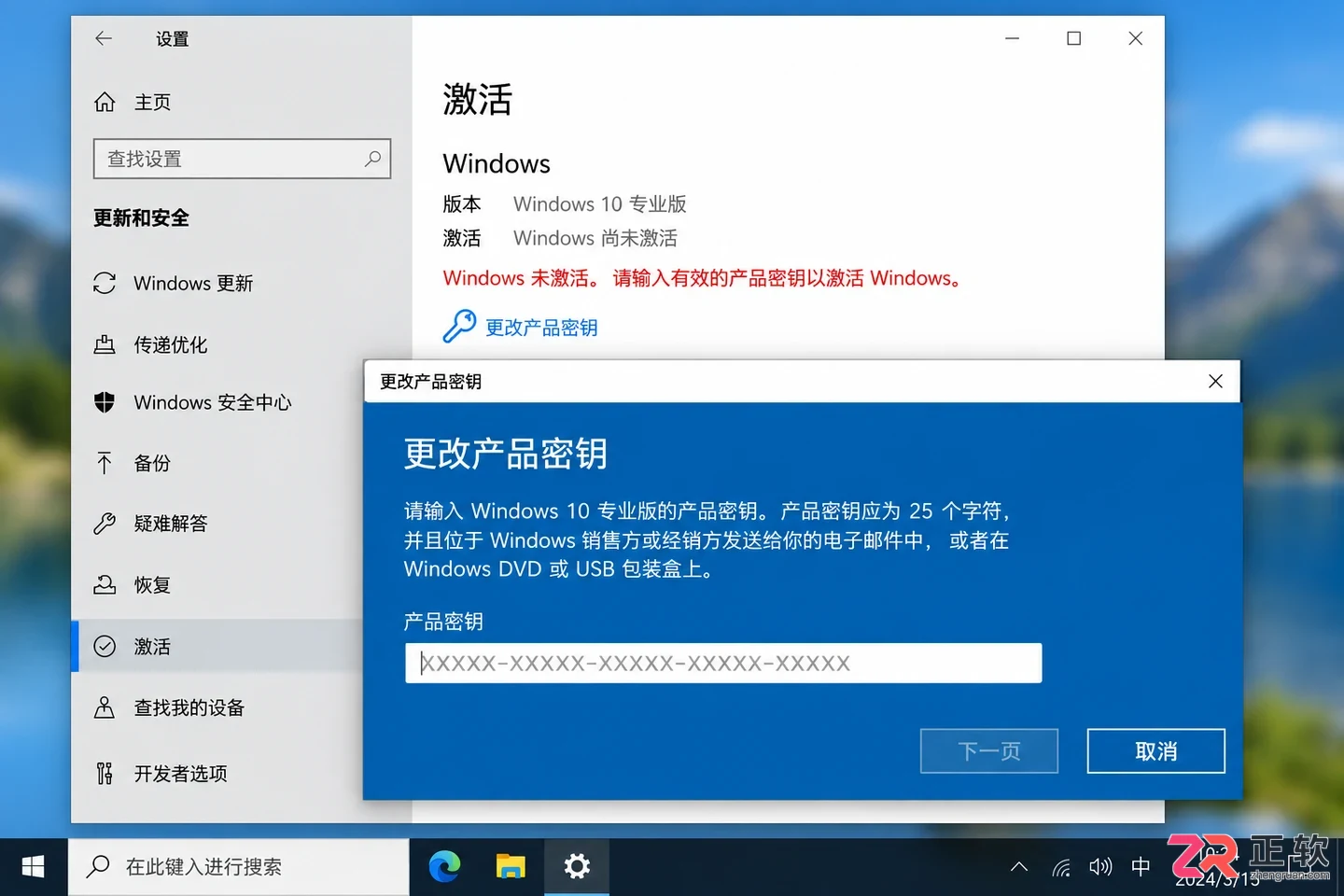Click the 更新和安全 heading
The image size is (1344, 896).
141,217
